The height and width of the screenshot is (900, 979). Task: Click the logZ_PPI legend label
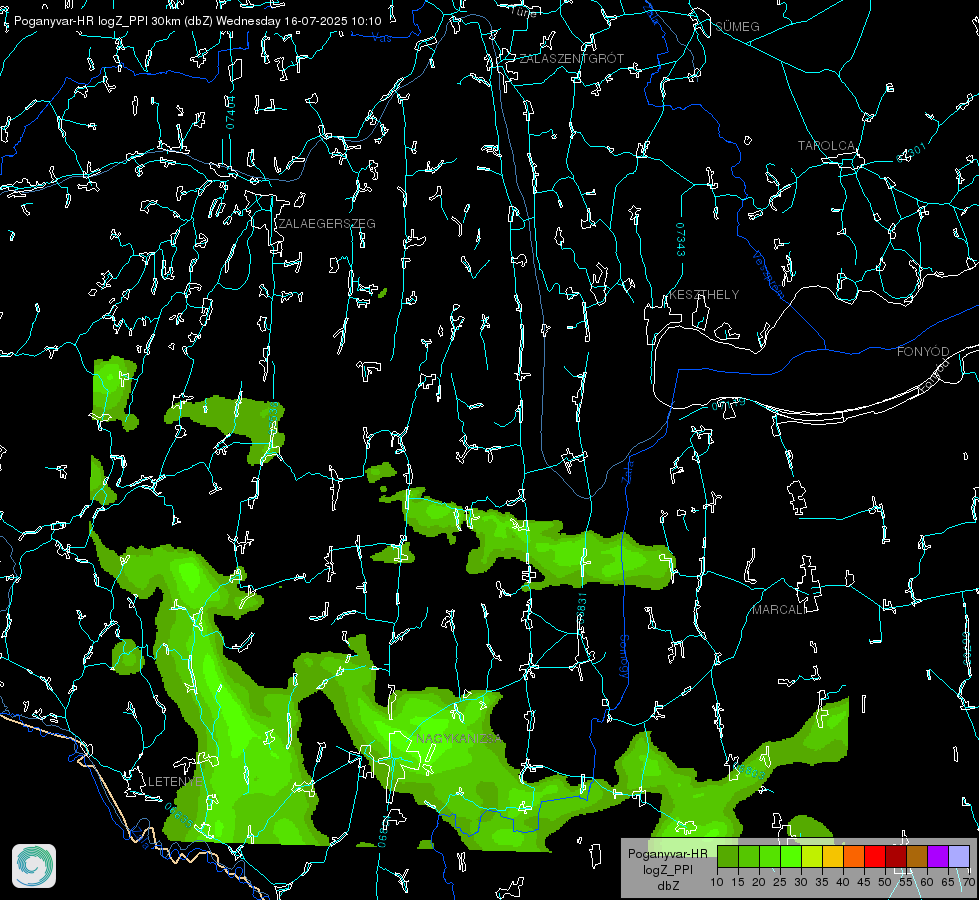tap(667, 870)
